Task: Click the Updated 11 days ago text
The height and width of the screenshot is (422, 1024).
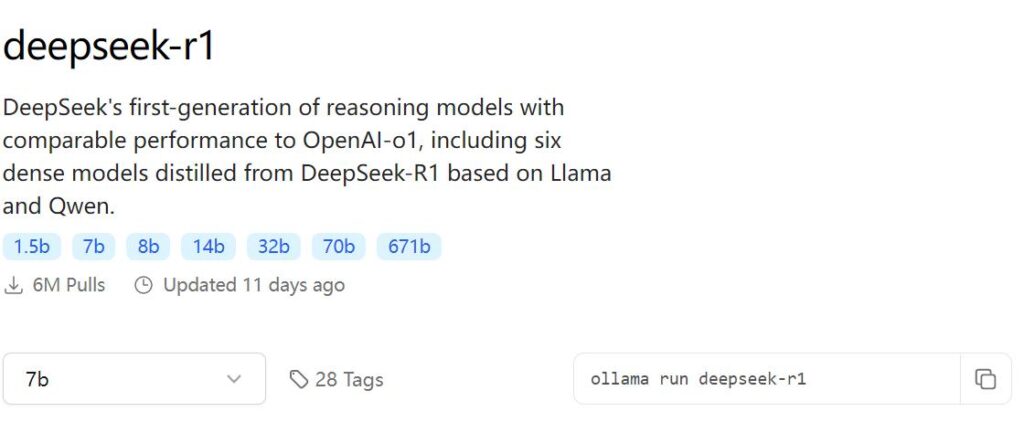Action: (254, 286)
